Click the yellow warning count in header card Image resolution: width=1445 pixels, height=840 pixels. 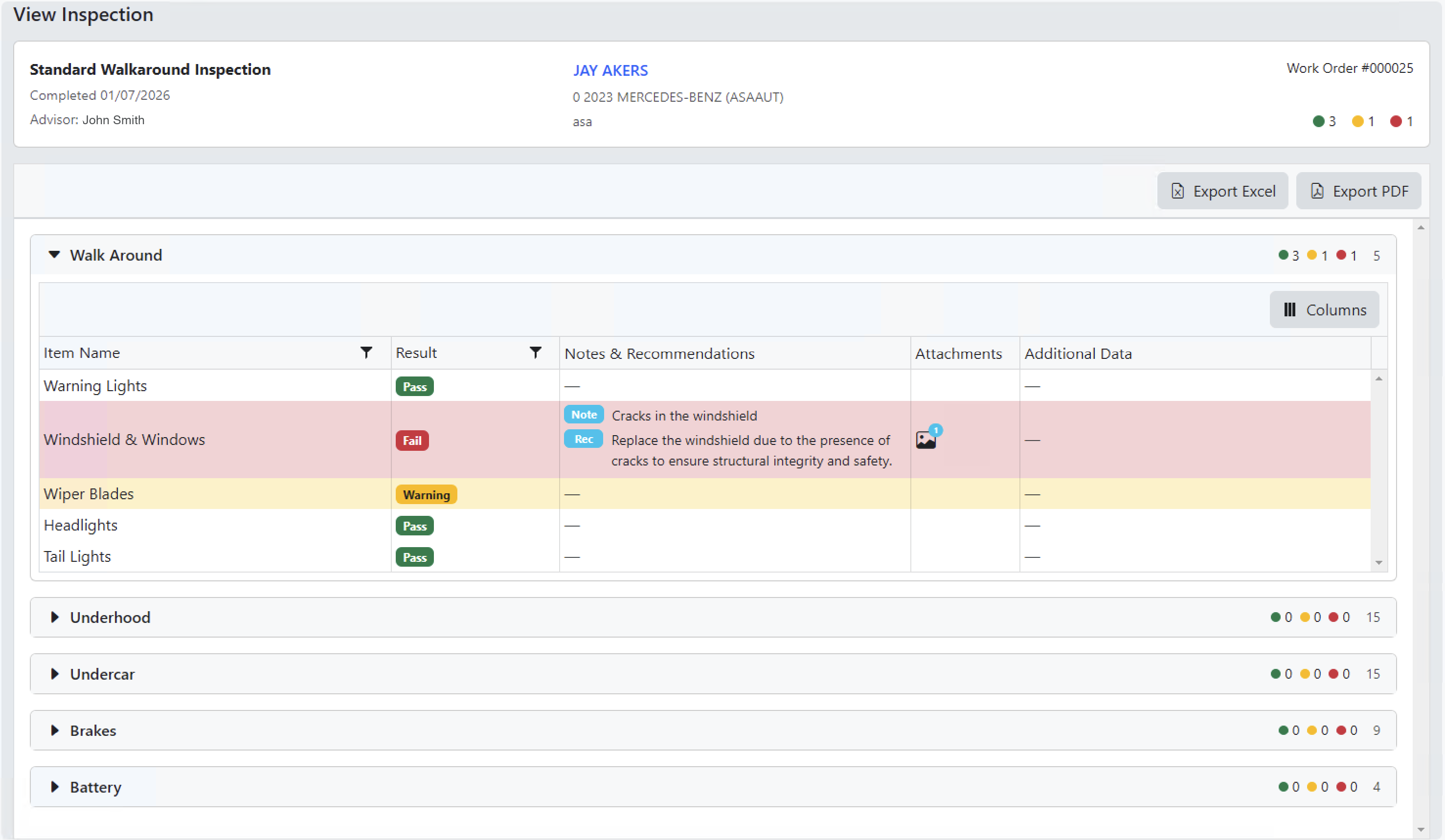pos(1363,121)
